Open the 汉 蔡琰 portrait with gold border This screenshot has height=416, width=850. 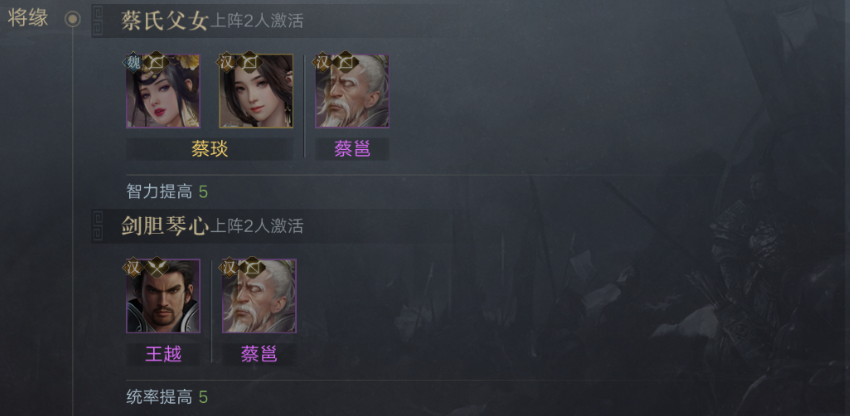(x=256, y=91)
